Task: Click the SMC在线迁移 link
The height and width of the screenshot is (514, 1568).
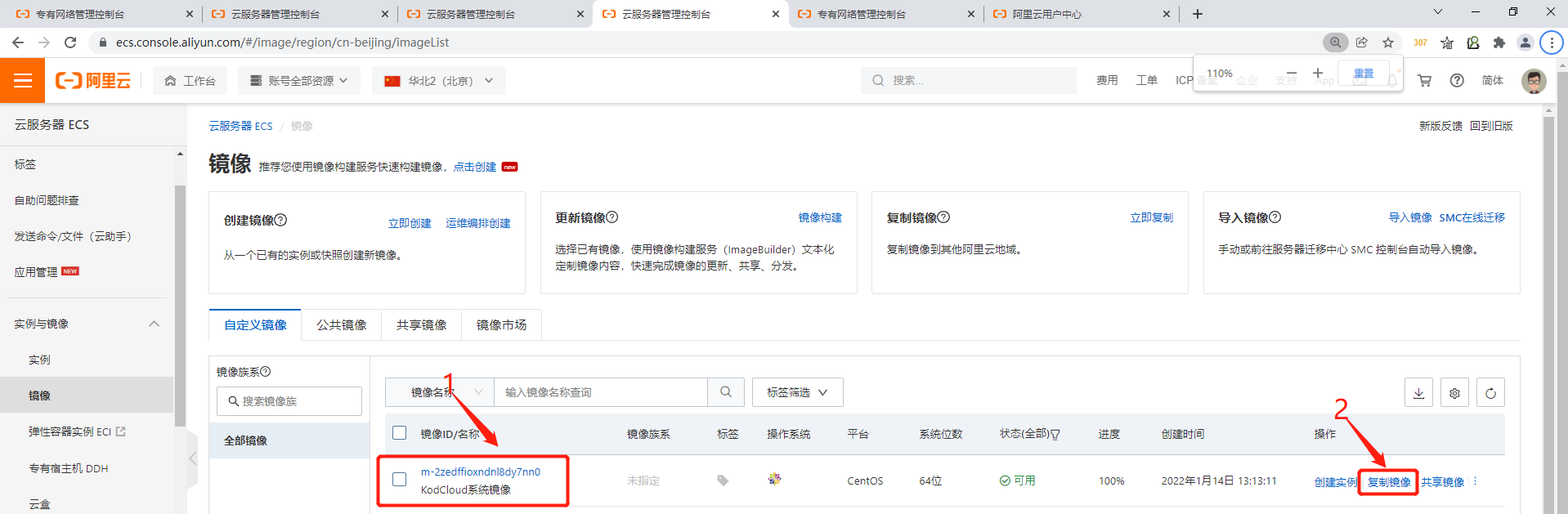Action: [1472, 217]
